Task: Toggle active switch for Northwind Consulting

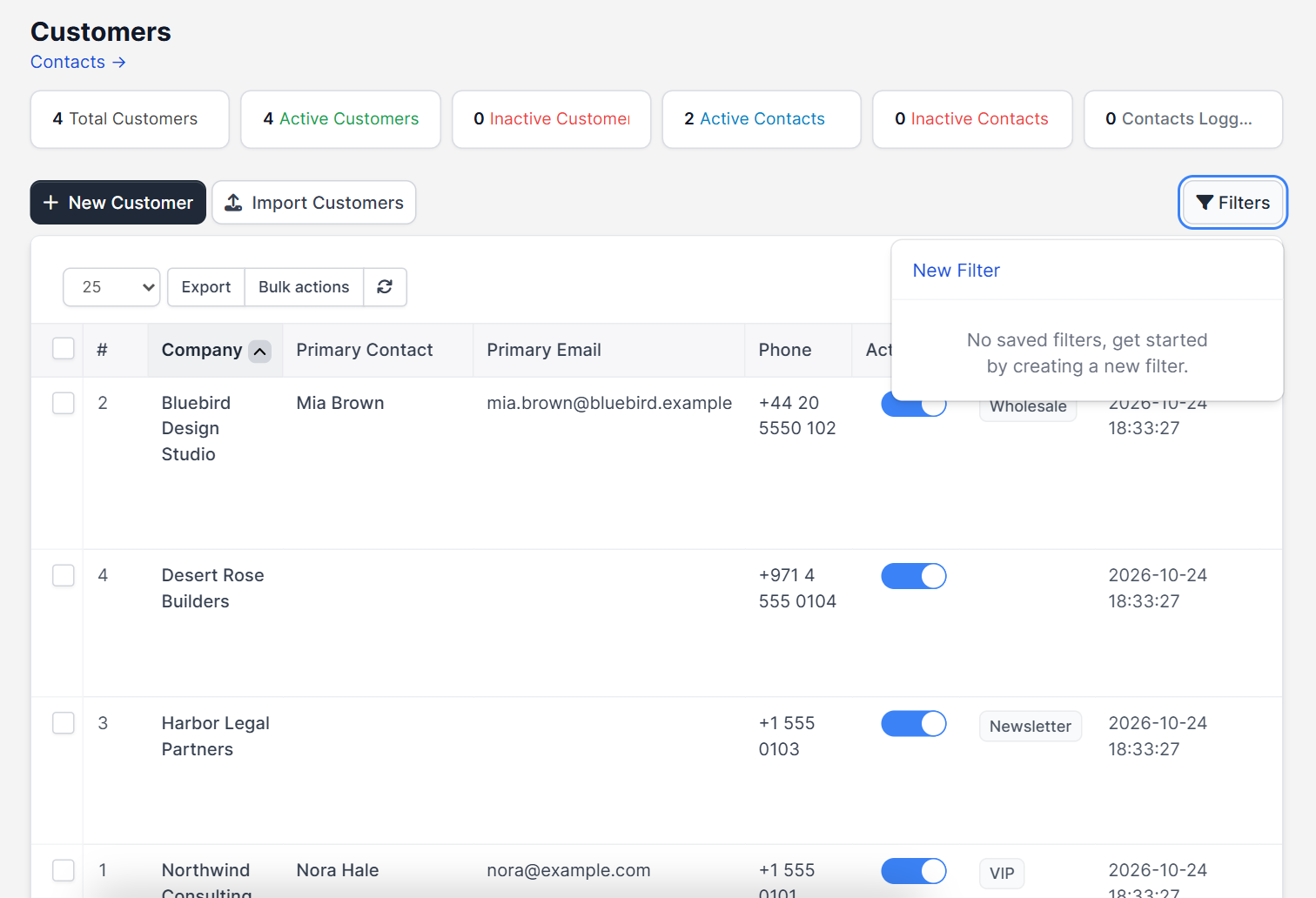Action: (914, 871)
